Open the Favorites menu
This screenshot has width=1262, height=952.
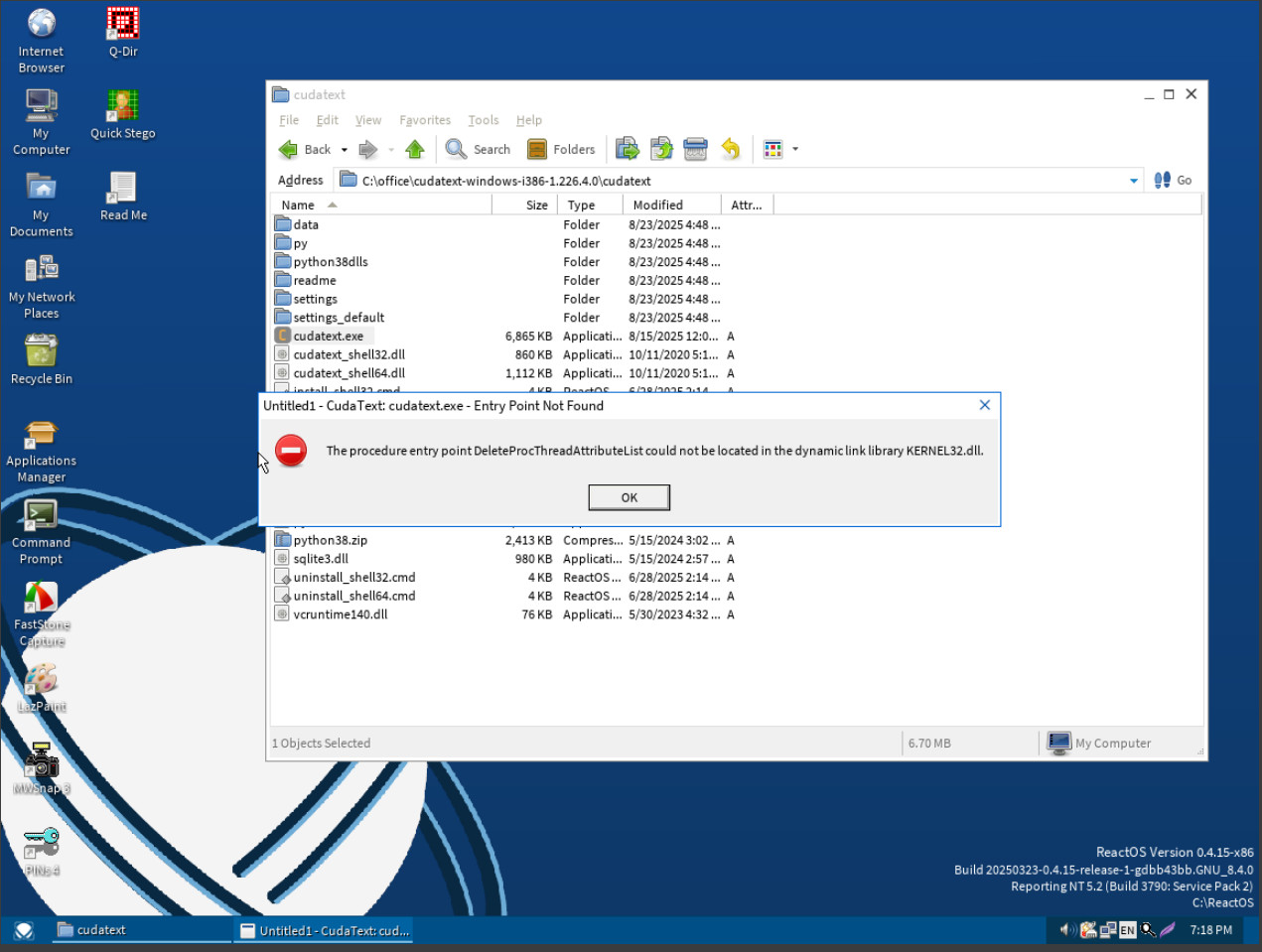coord(425,120)
